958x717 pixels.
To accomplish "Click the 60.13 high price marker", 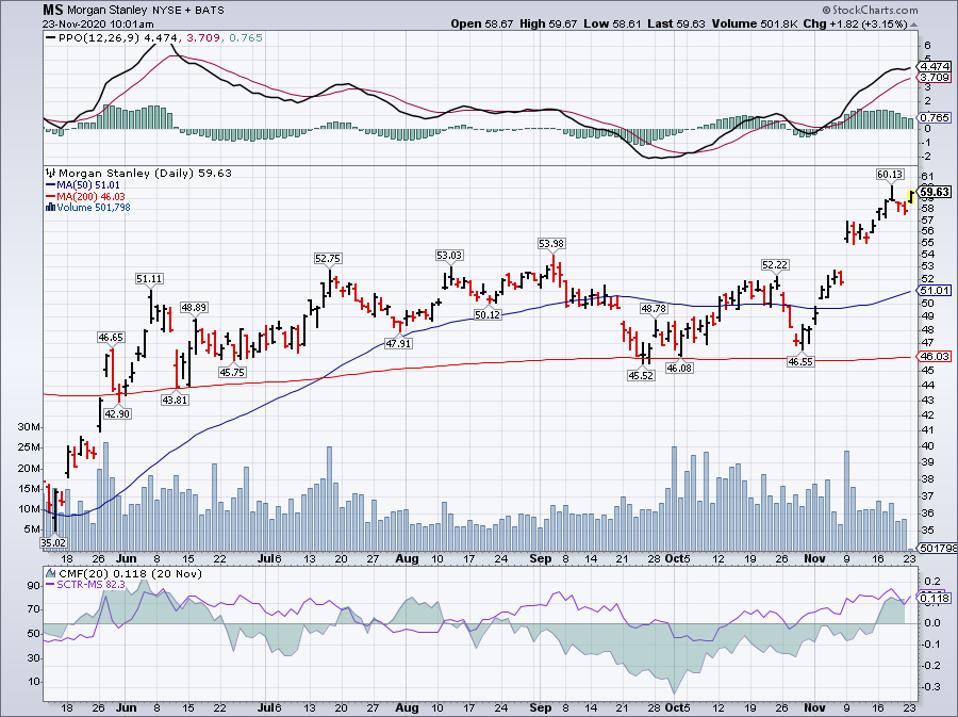I will [890, 175].
